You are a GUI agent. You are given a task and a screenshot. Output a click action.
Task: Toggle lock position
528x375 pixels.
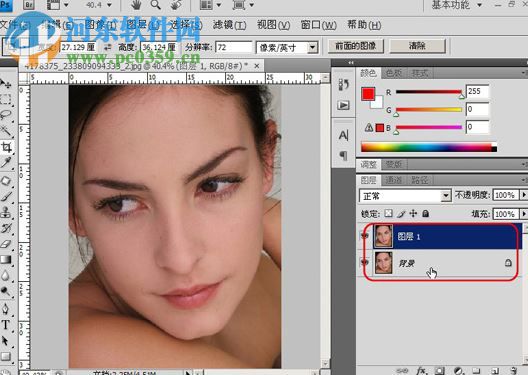(x=413, y=213)
